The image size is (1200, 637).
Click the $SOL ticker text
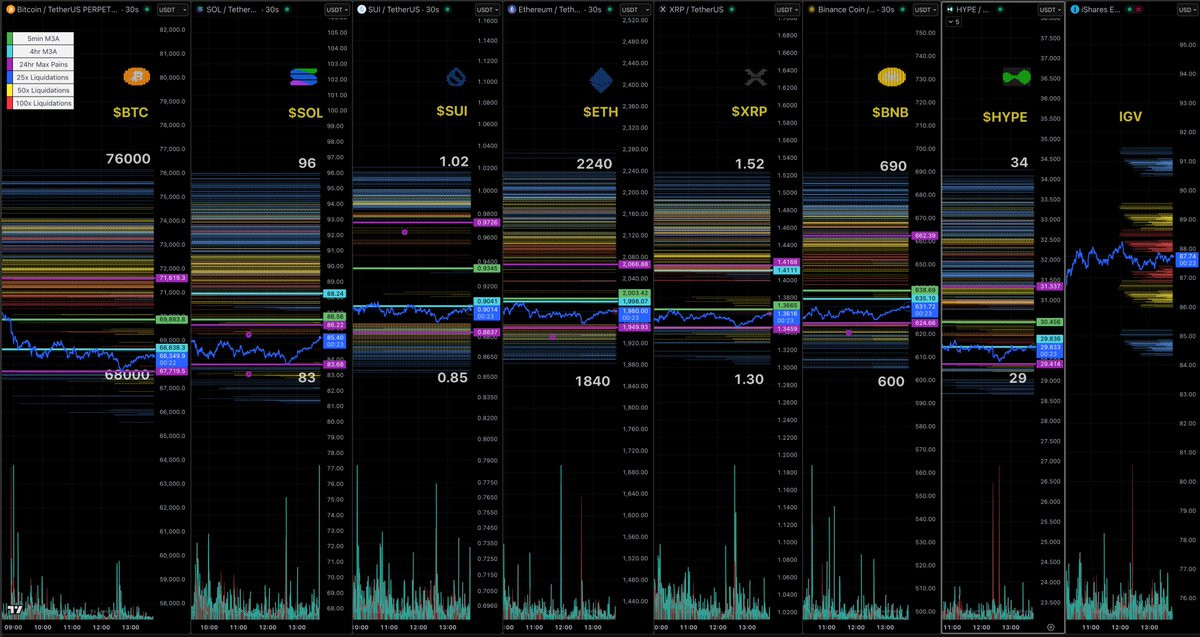click(x=306, y=113)
